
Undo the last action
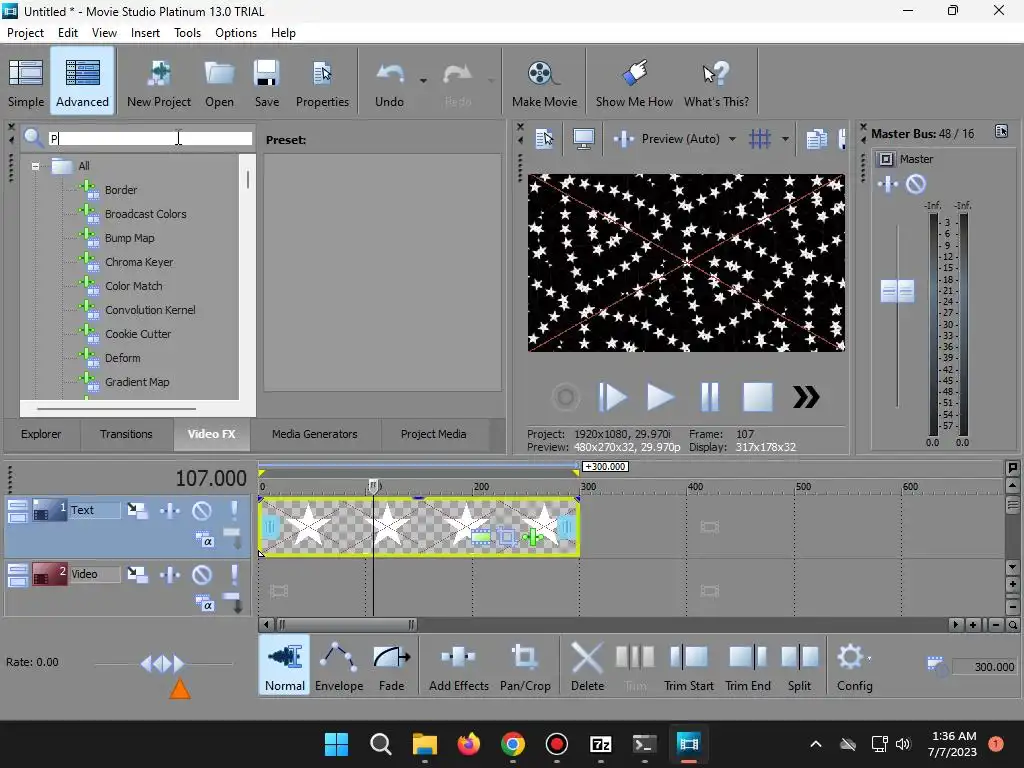389,82
